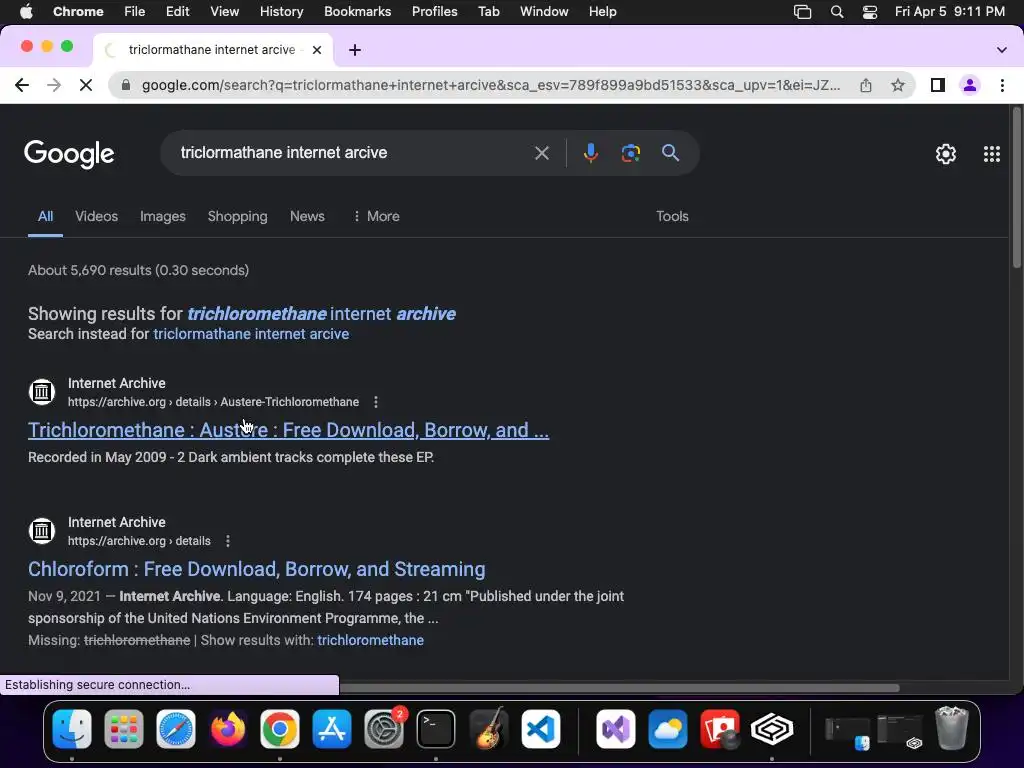1024x768 pixels.
Task: Close the triclormathane internet arcive tab
Action: (317, 50)
